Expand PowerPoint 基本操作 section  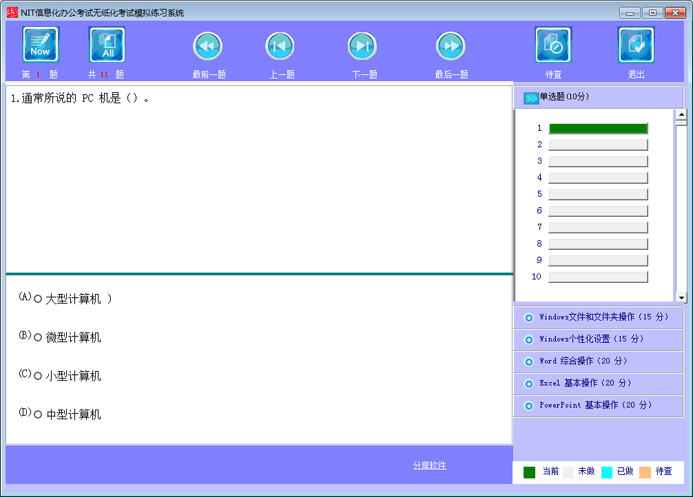(x=598, y=406)
